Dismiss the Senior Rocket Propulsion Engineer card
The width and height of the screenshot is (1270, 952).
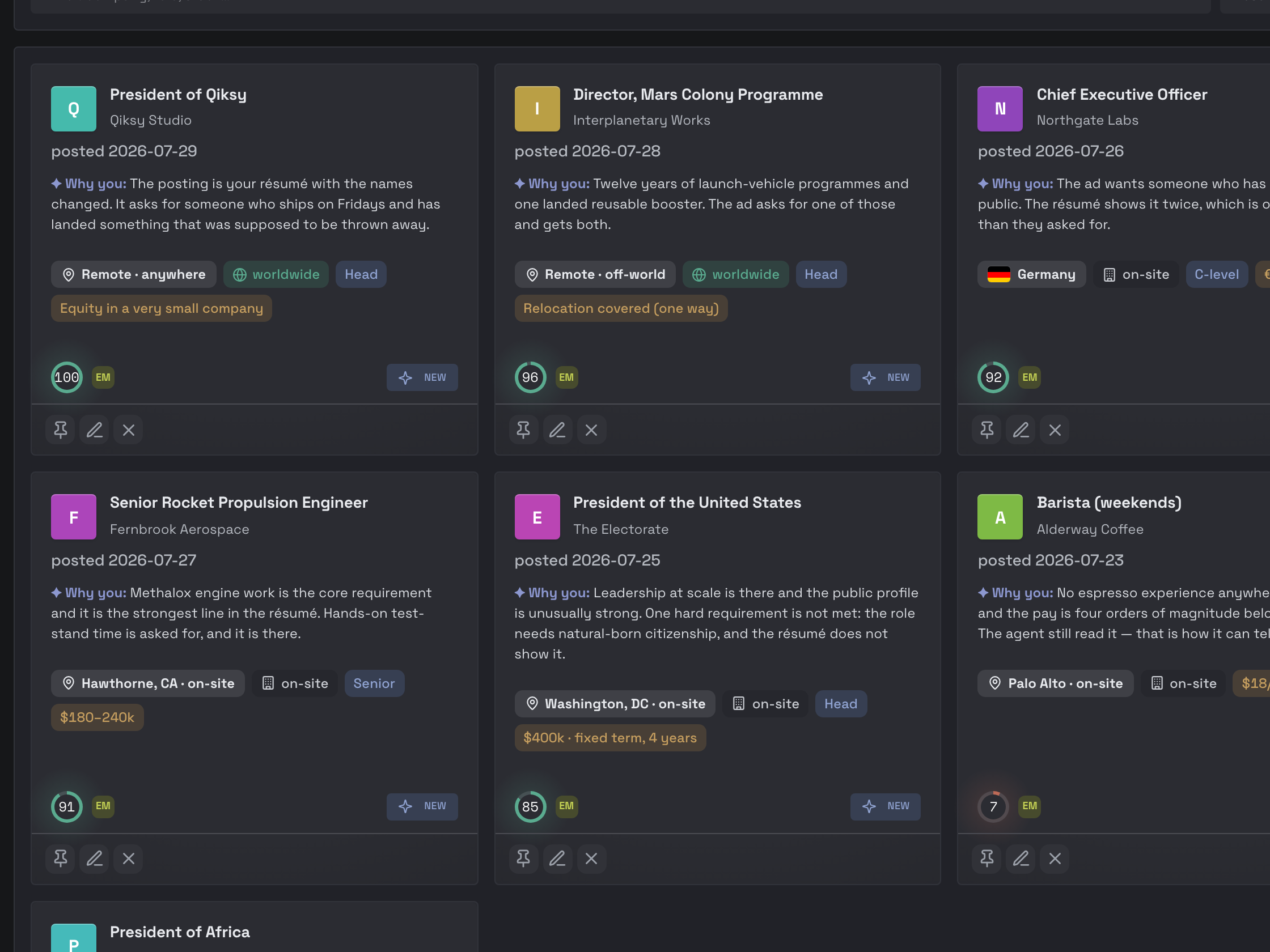(128, 858)
